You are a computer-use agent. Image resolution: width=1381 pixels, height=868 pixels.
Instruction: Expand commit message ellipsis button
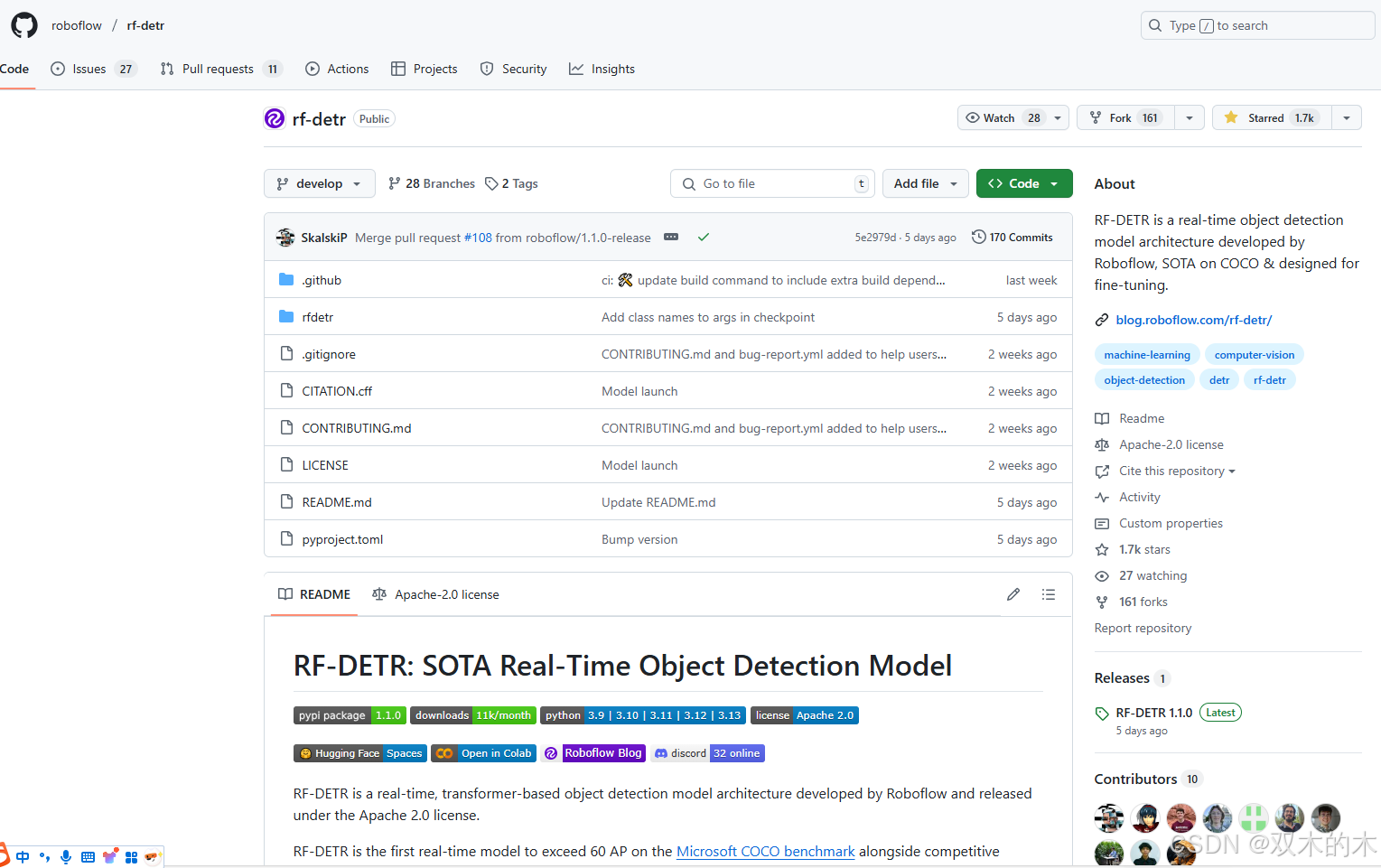671,238
